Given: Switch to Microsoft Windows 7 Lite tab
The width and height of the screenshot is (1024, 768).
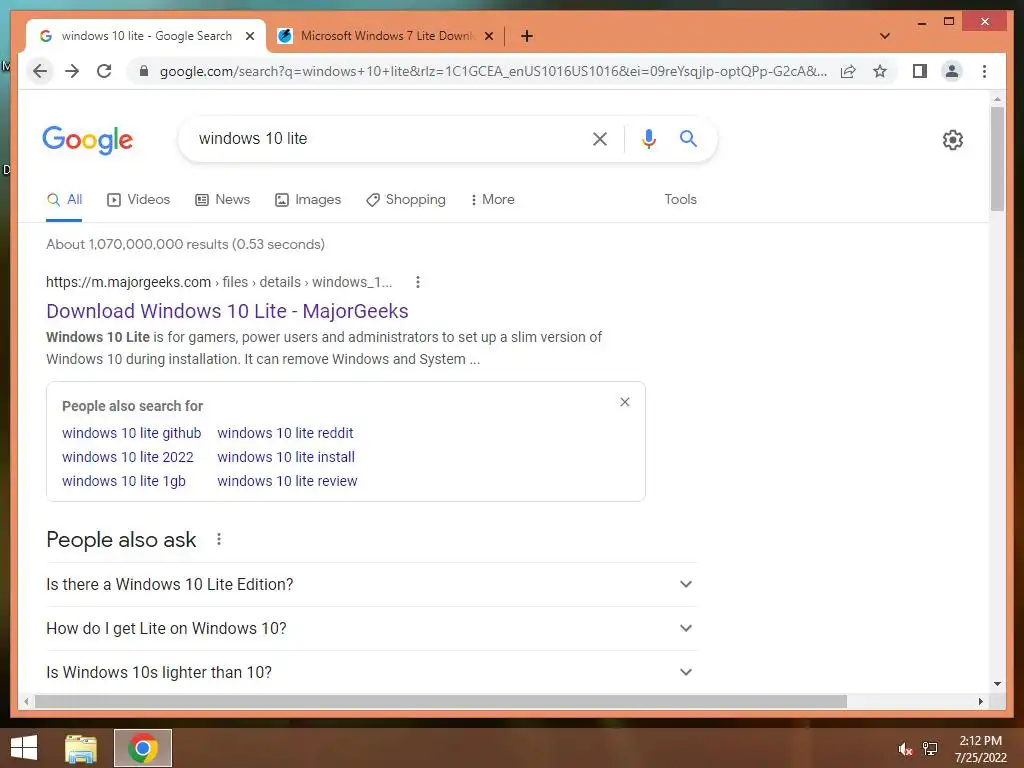Looking at the screenshot, I should pos(385,36).
